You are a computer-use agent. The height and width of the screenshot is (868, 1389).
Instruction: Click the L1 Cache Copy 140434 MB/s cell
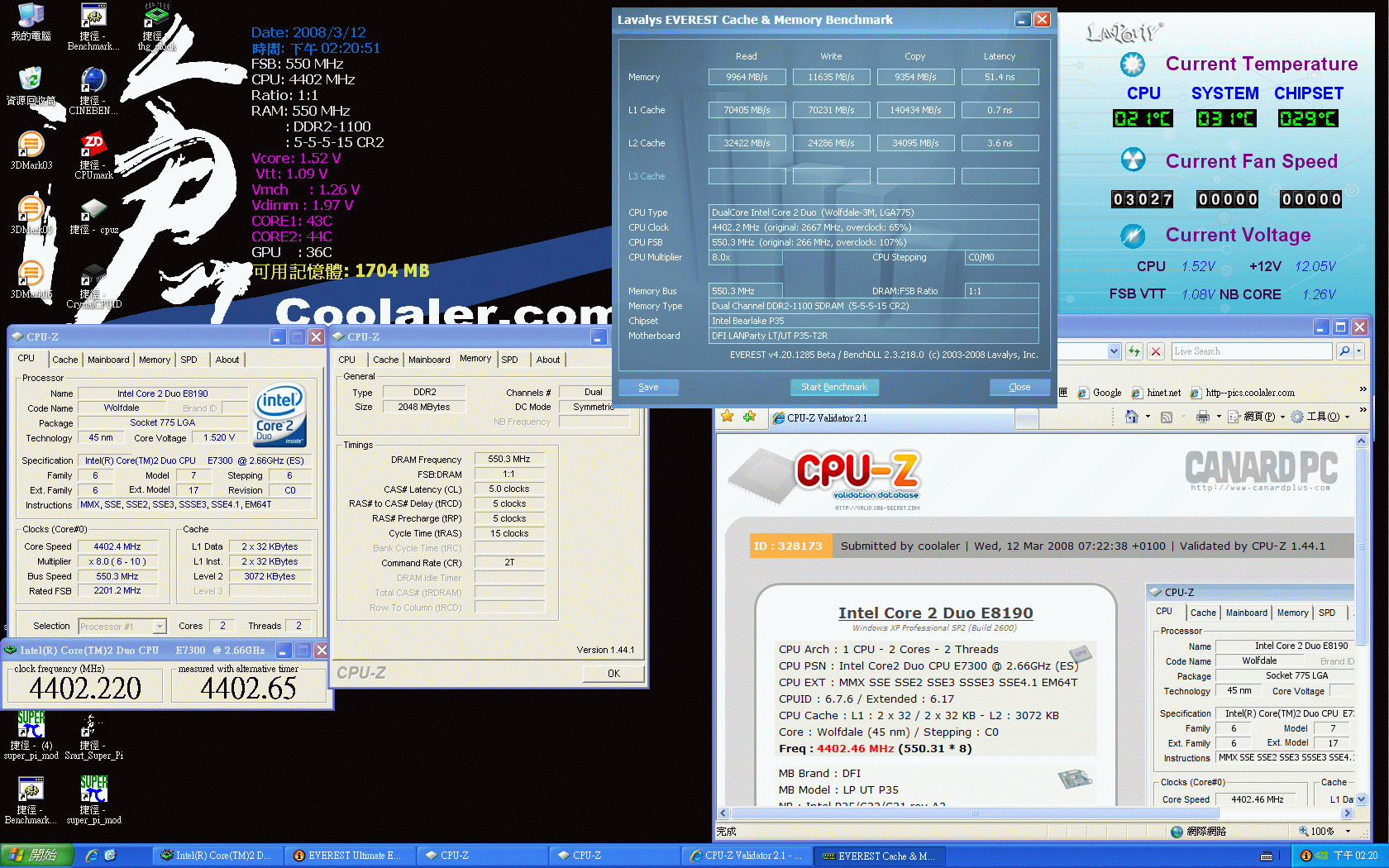915,110
